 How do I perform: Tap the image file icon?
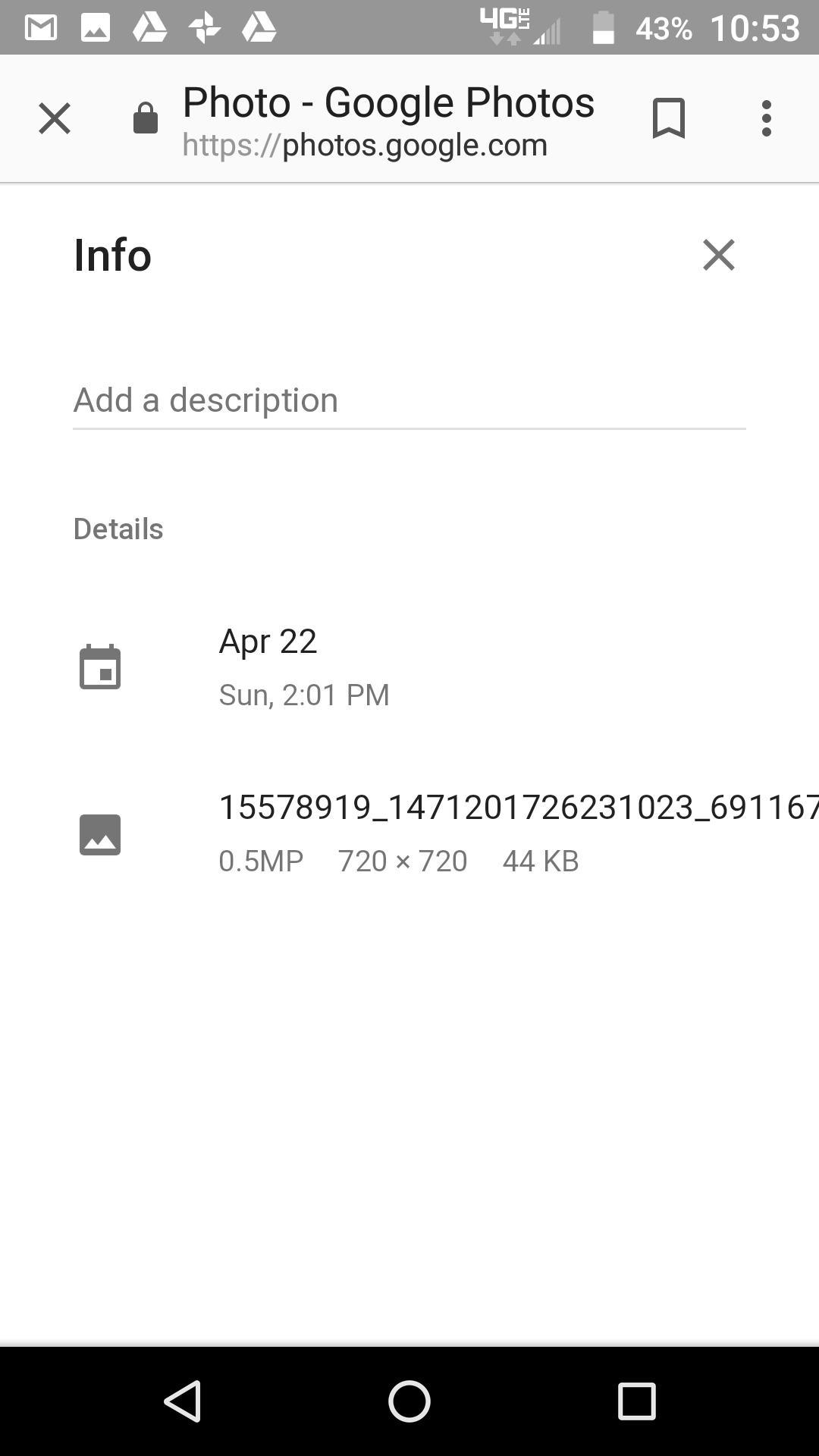point(100,834)
